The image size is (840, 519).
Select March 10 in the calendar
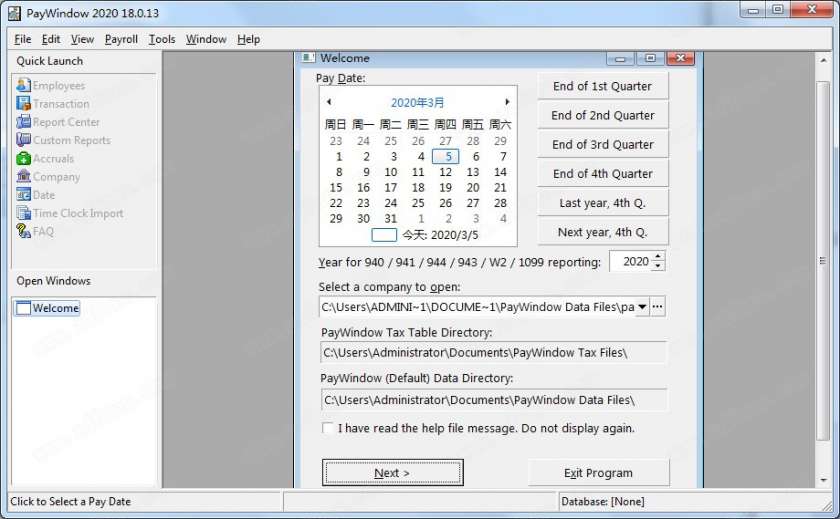pos(391,172)
